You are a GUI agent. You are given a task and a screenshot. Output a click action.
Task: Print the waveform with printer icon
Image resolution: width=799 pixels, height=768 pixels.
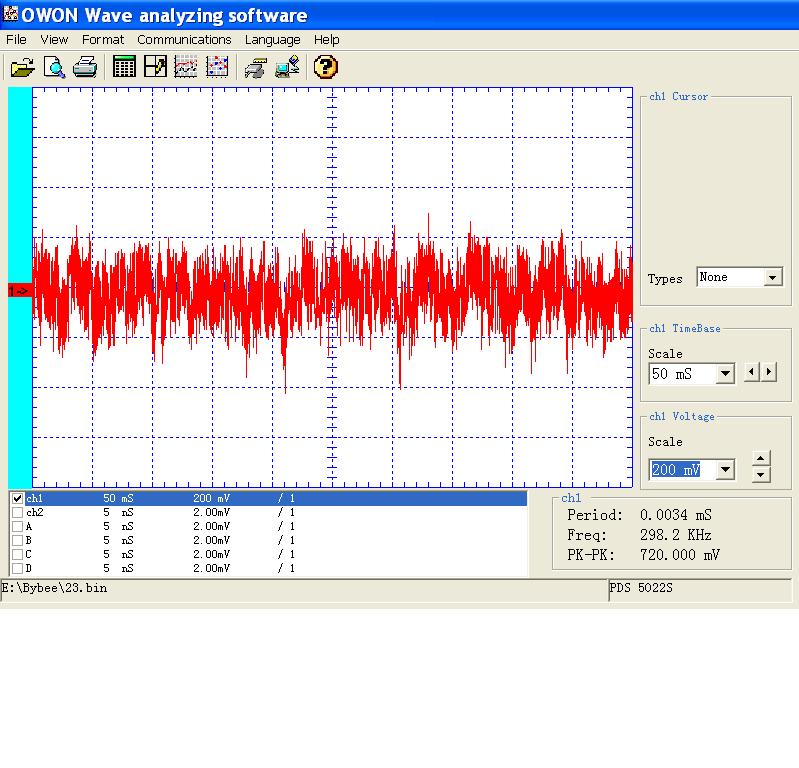85,67
